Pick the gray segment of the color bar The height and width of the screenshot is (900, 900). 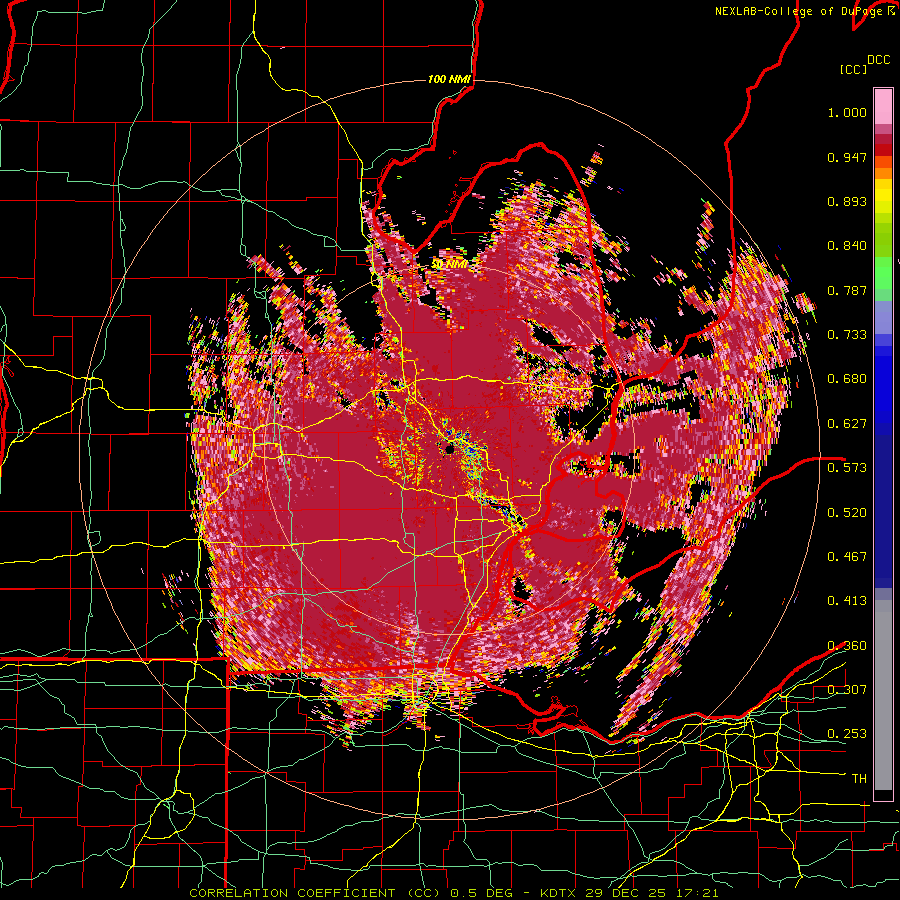coord(883,695)
